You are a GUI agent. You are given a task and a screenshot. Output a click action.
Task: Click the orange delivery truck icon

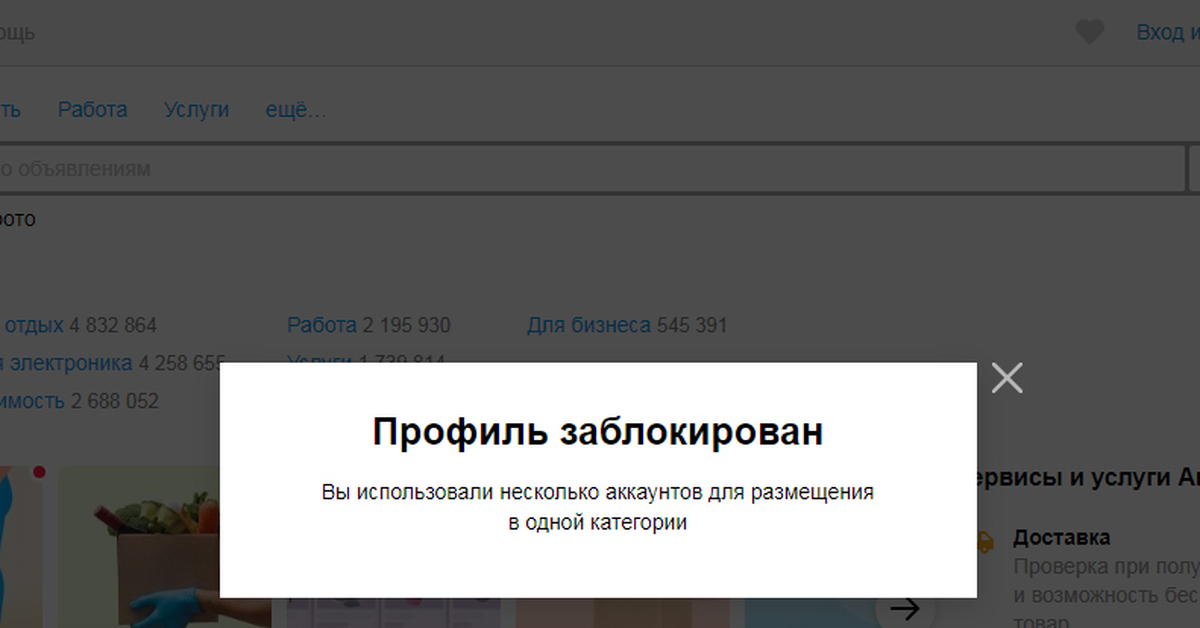click(x=984, y=542)
